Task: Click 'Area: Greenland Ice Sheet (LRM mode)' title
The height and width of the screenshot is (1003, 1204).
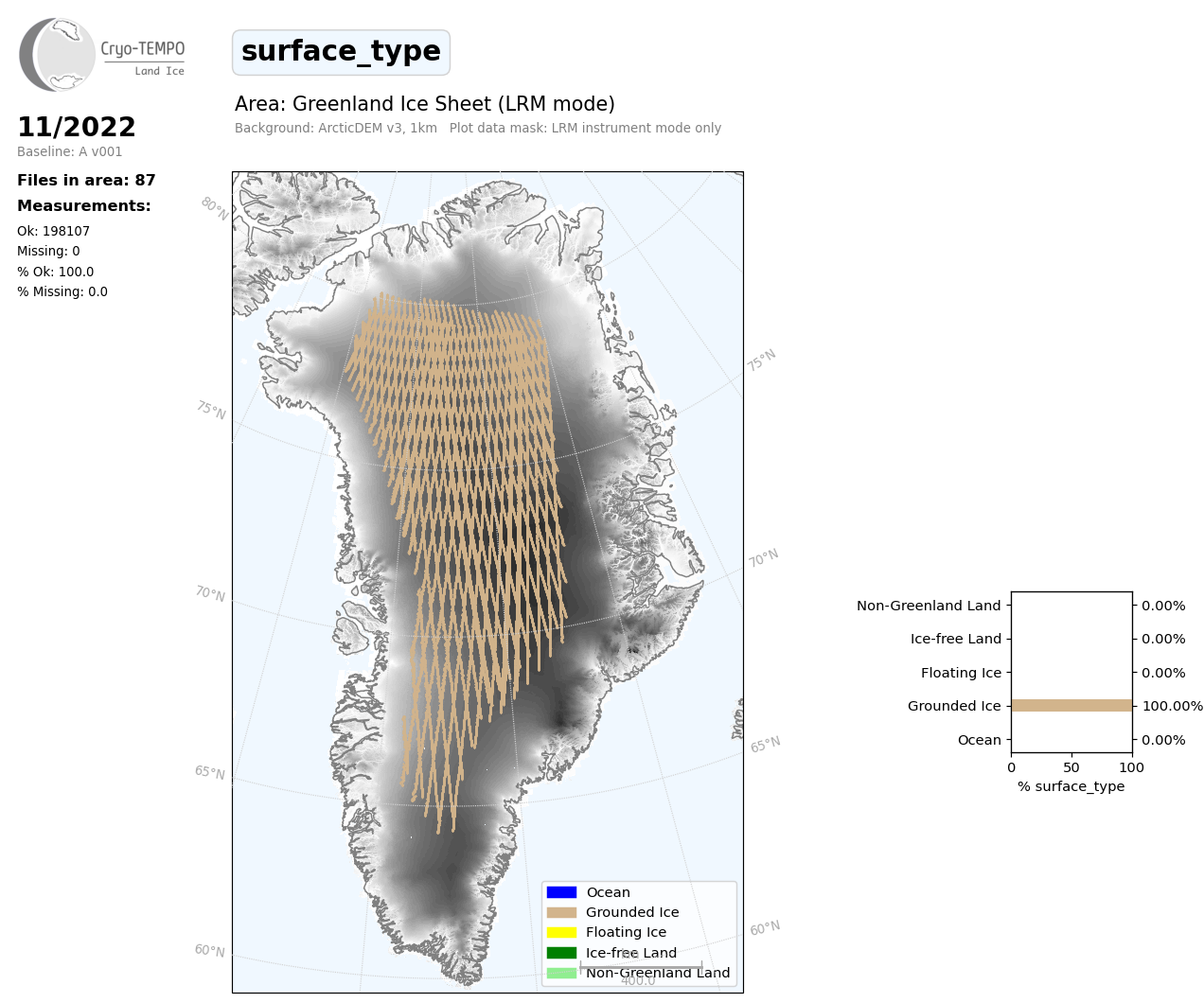Action: click(x=425, y=104)
